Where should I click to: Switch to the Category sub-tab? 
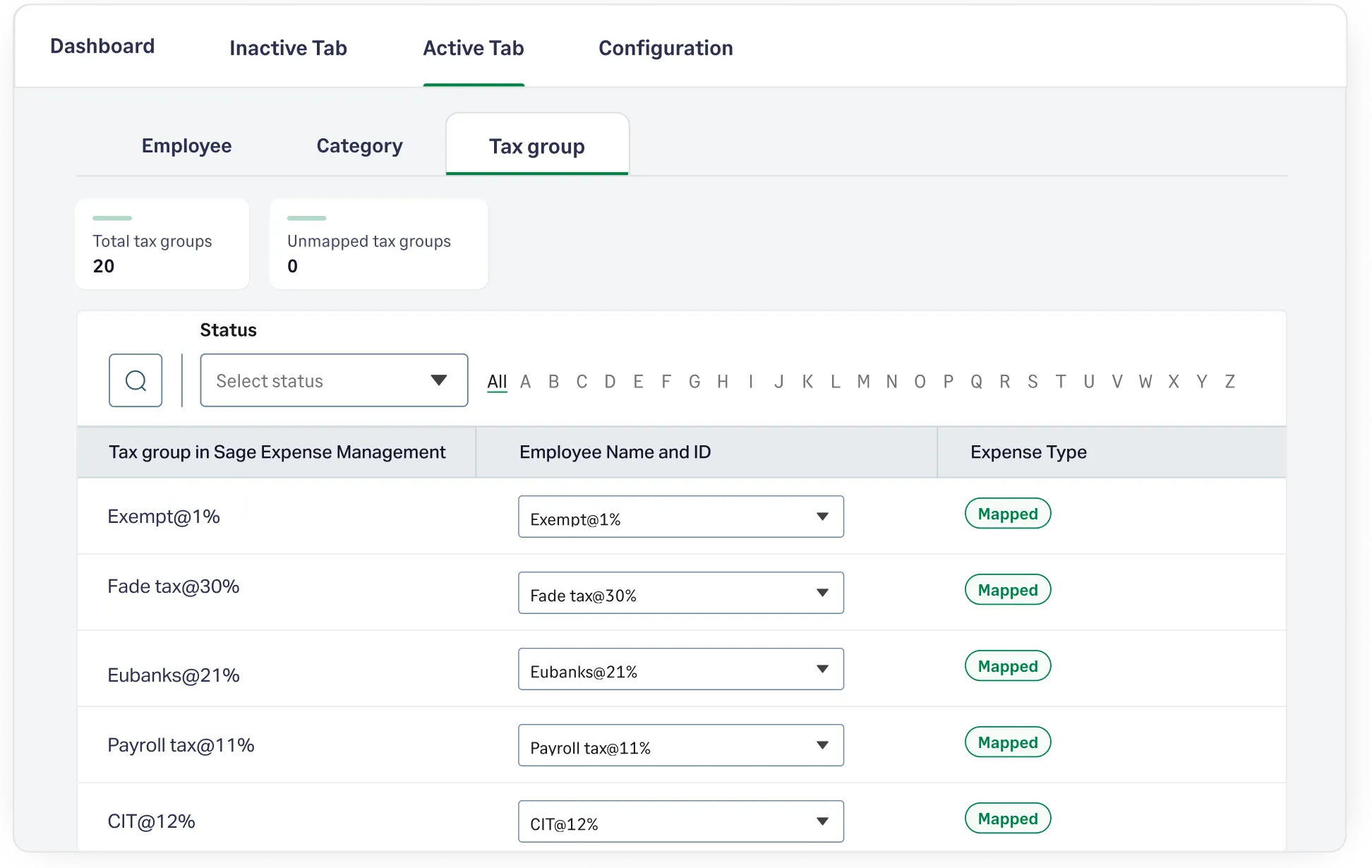pyautogui.click(x=359, y=145)
